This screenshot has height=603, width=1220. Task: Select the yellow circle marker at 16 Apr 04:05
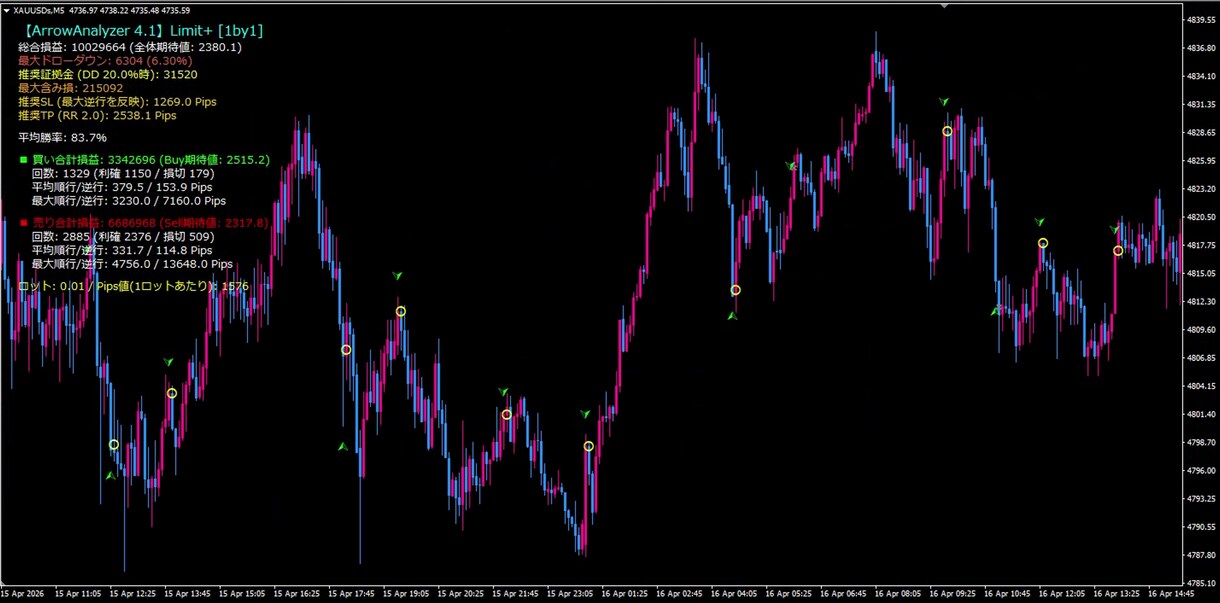click(x=736, y=290)
